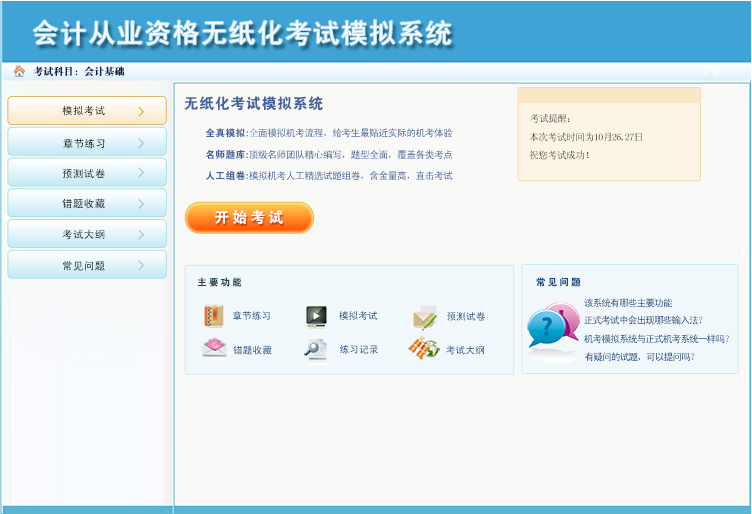The width and height of the screenshot is (752, 514).
Task: Open the 正式考试中会出现哪些输入法 link
Action: point(643,320)
